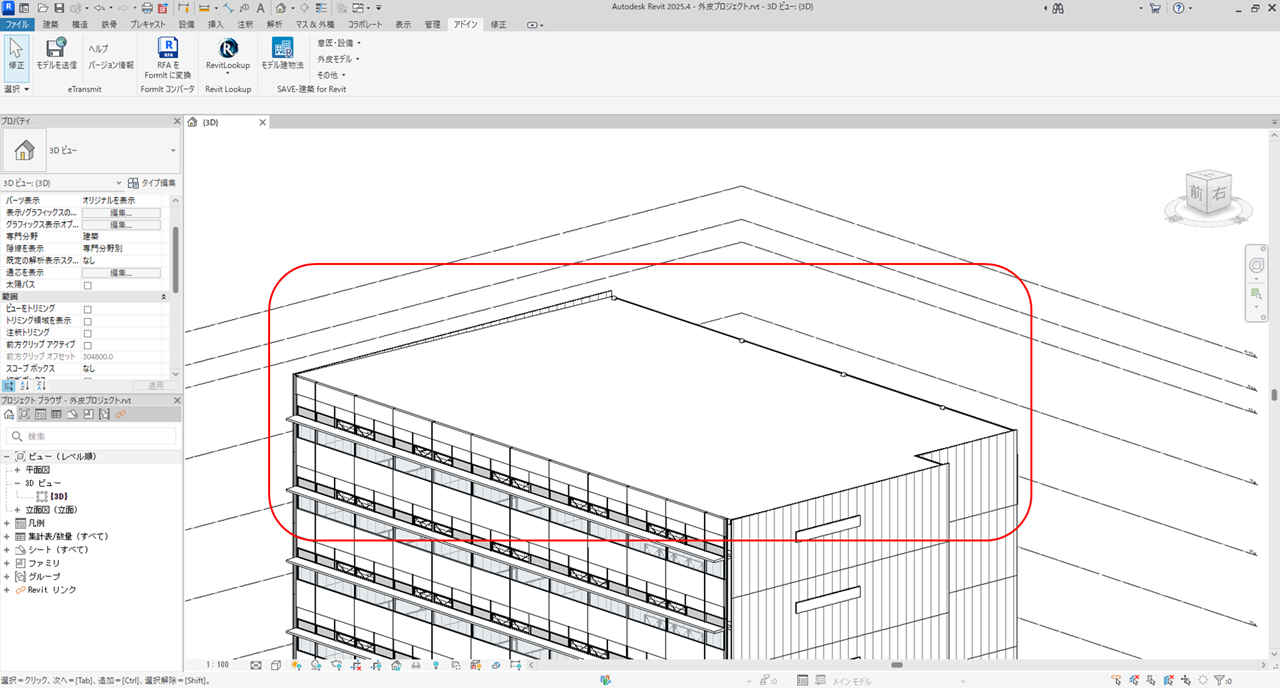Open the ファイル menu tab
Image resolution: width=1280 pixels, height=688 pixels.
tap(19, 24)
